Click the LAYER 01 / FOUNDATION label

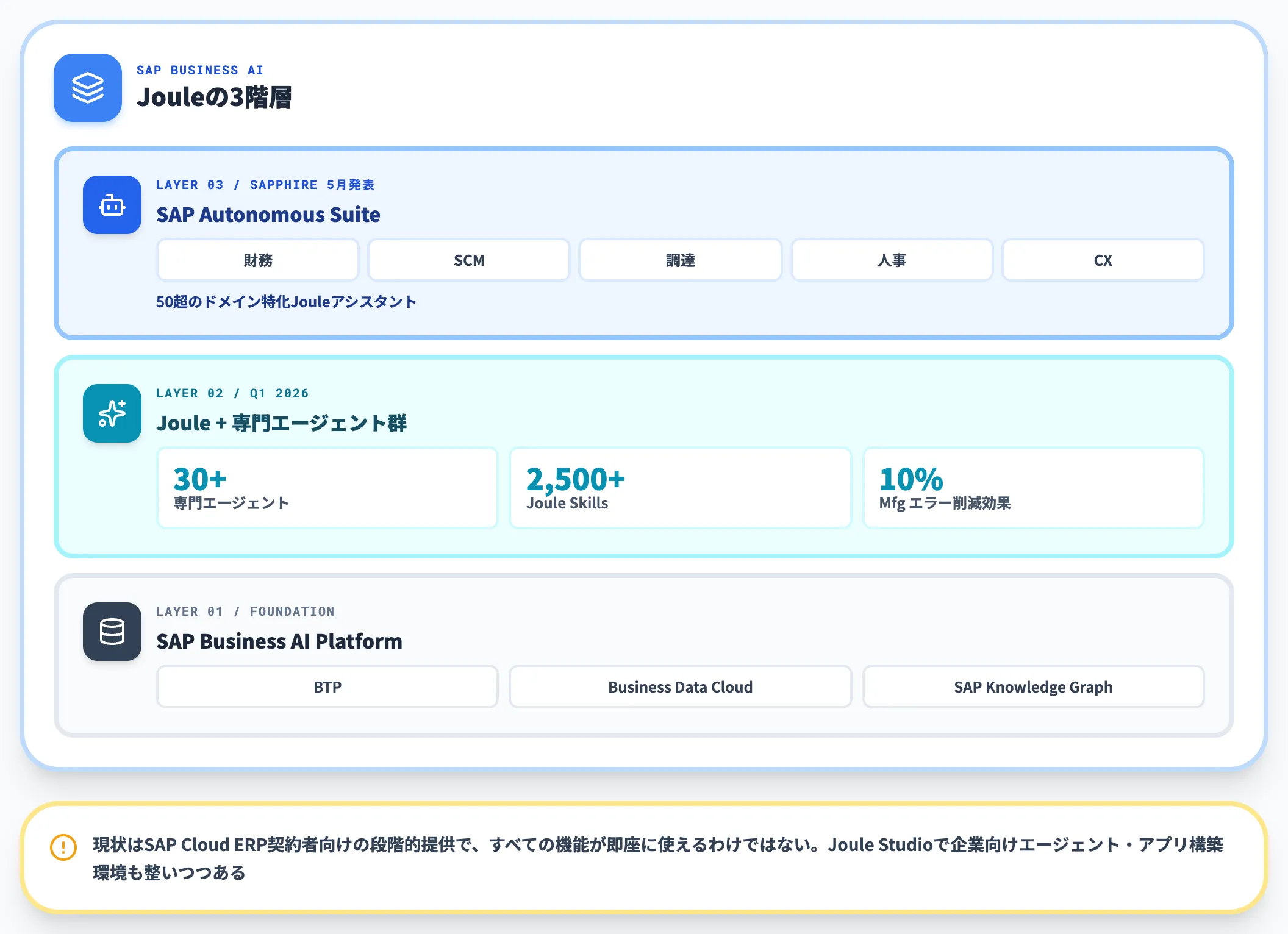click(x=245, y=611)
